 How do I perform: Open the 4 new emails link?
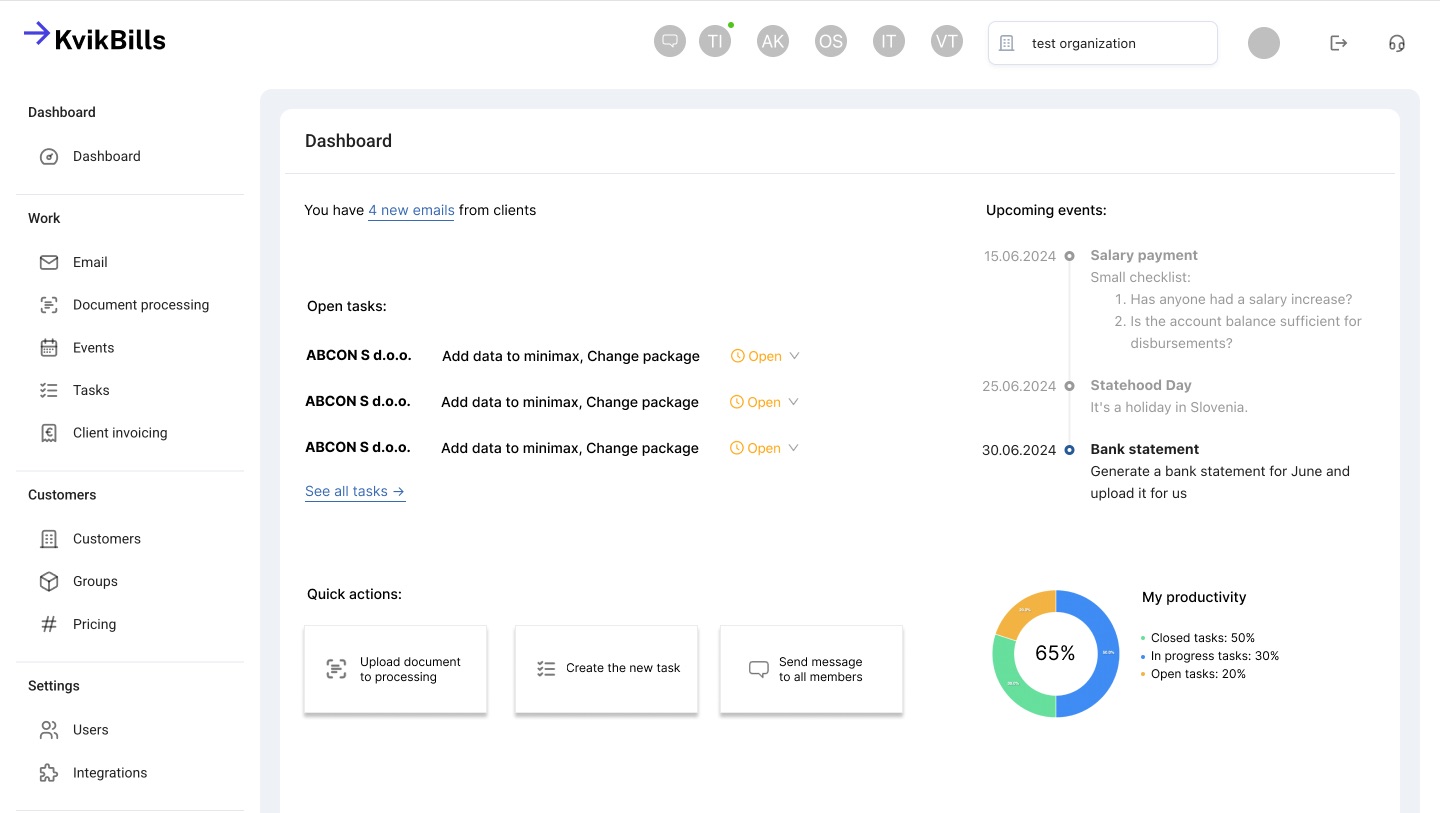click(411, 210)
